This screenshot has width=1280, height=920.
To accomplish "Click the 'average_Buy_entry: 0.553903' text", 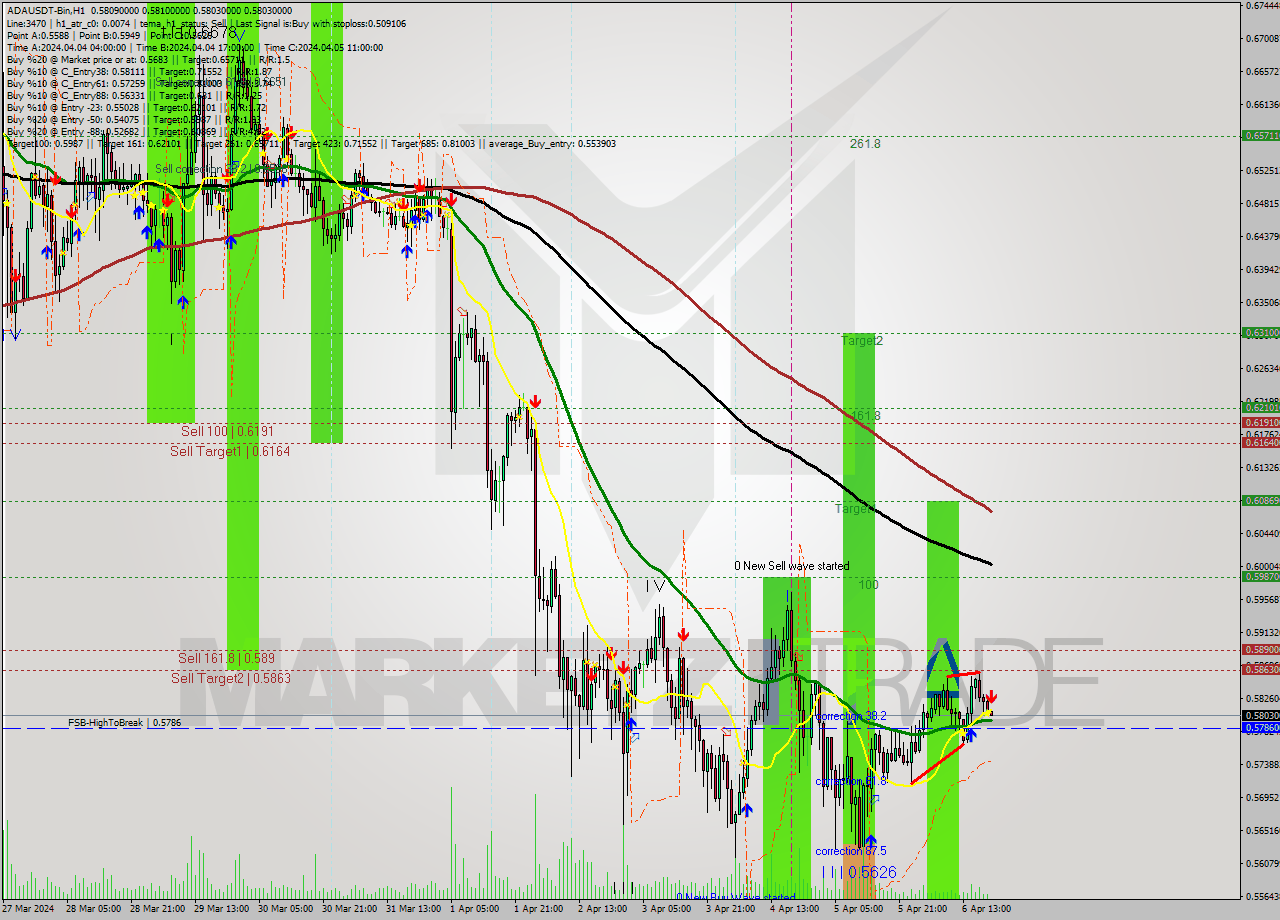I will tap(552, 143).
